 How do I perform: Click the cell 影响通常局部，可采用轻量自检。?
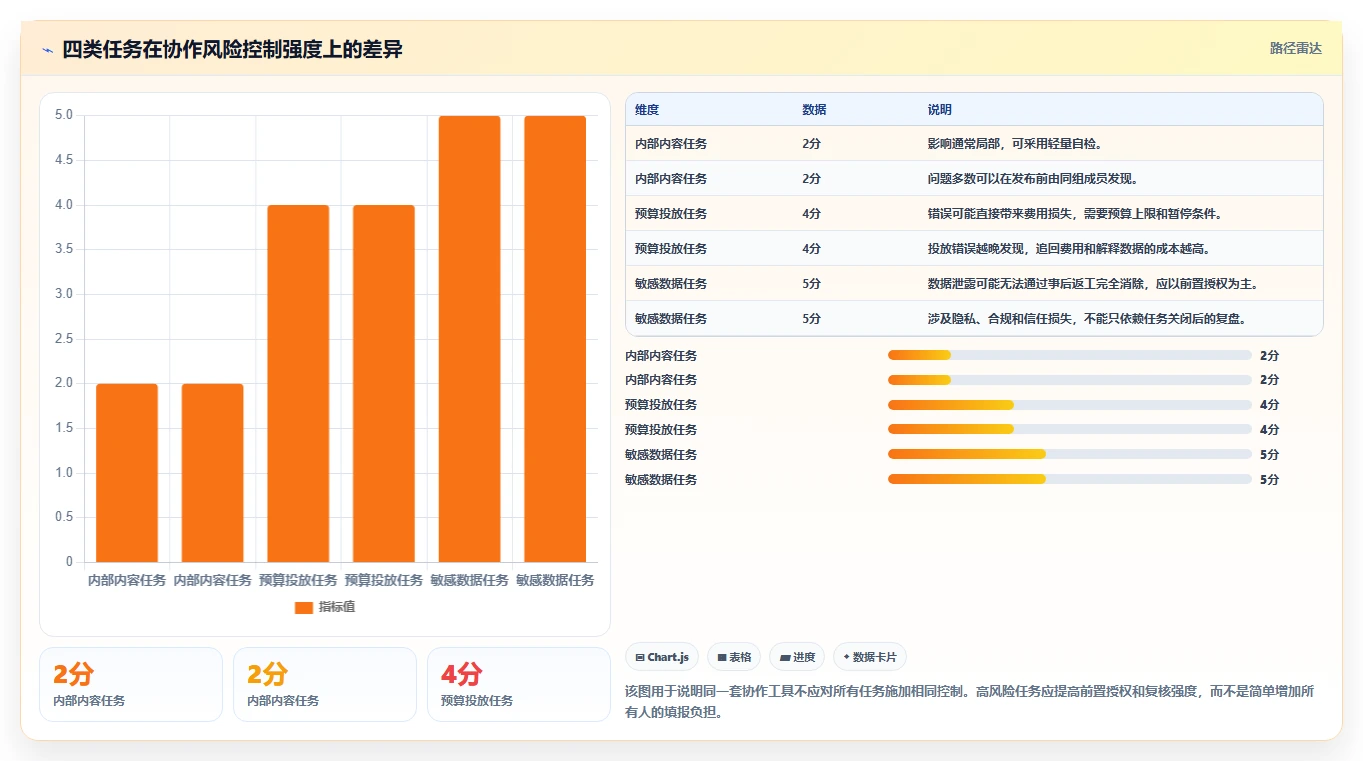pyautogui.click(x=1015, y=144)
